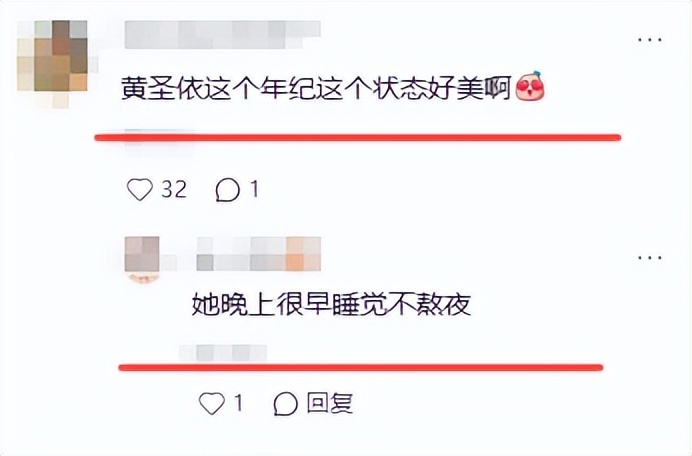Image resolution: width=692 pixels, height=456 pixels.
Task: Click the reply count 1 beside the bubble
Action: point(254,190)
